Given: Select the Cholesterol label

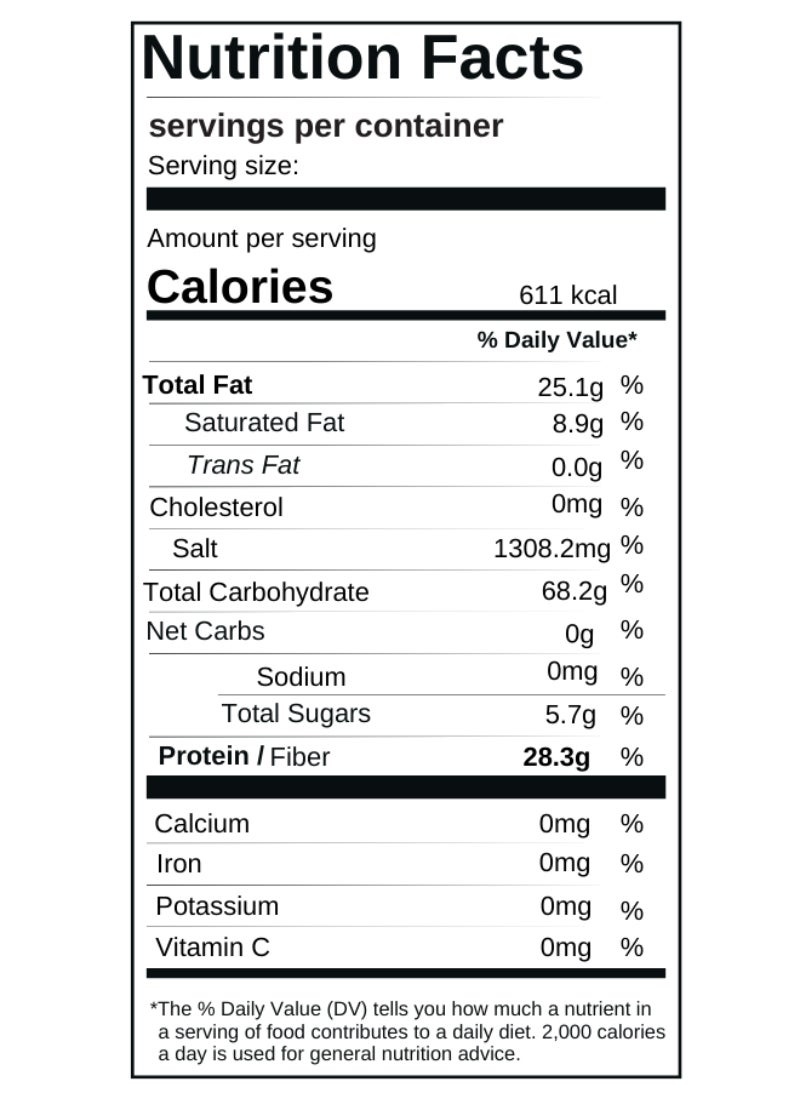Looking at the screenshot, I should tap(216, 507).
